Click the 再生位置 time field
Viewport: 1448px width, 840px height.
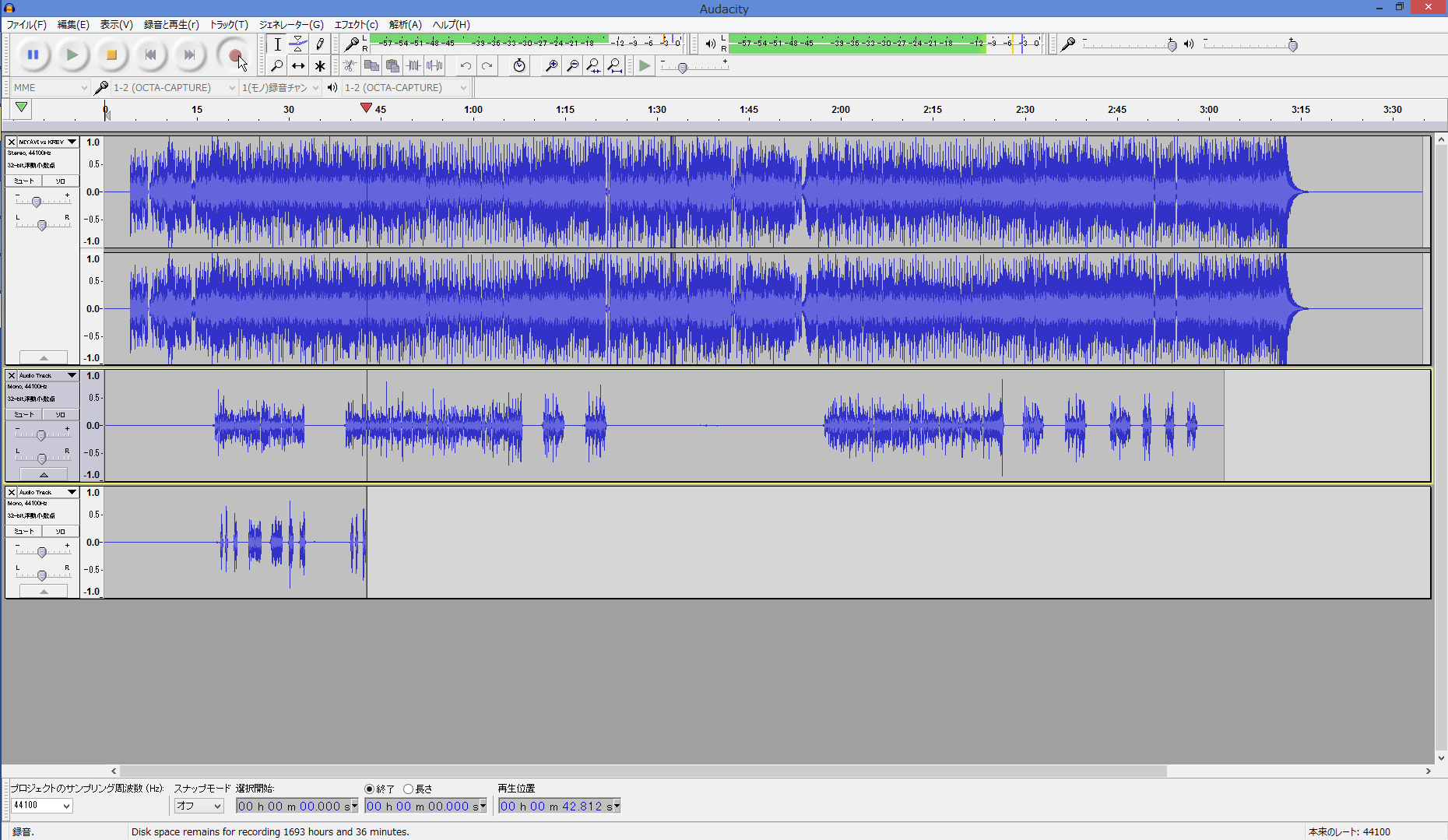[x=559, y=806]
